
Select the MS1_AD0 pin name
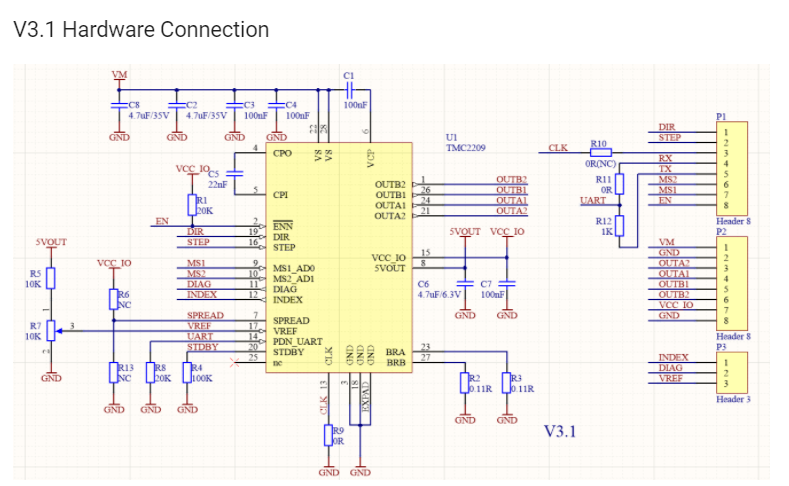(294, 268)
